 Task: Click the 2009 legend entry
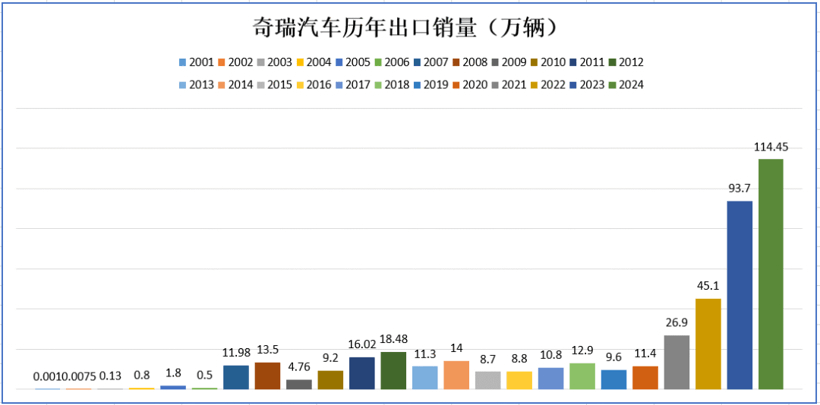(509, 63)
